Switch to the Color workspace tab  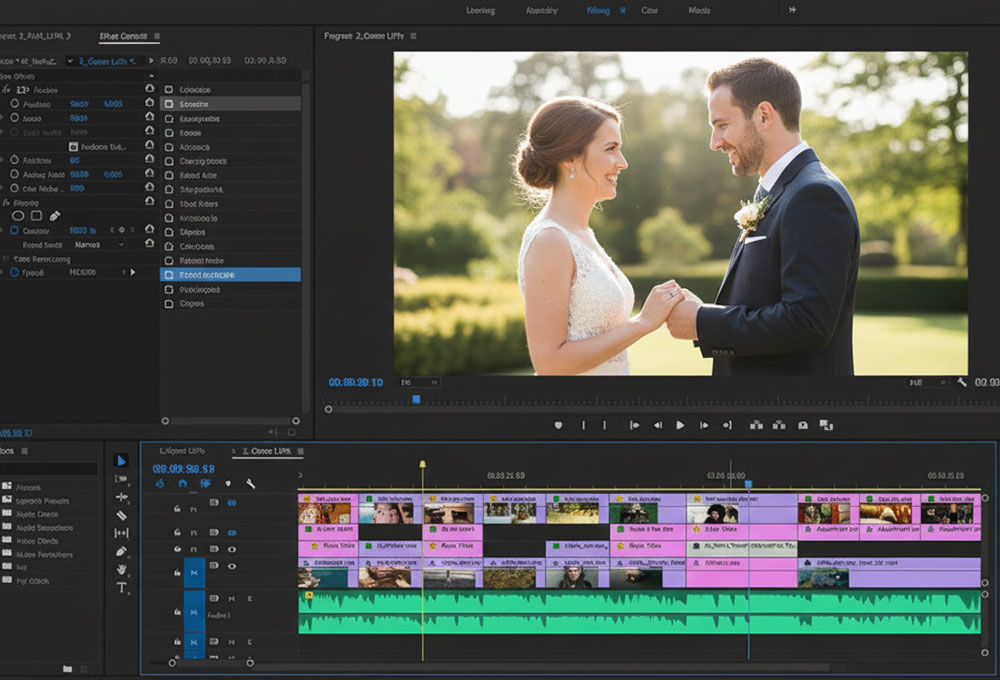(649, 11)
